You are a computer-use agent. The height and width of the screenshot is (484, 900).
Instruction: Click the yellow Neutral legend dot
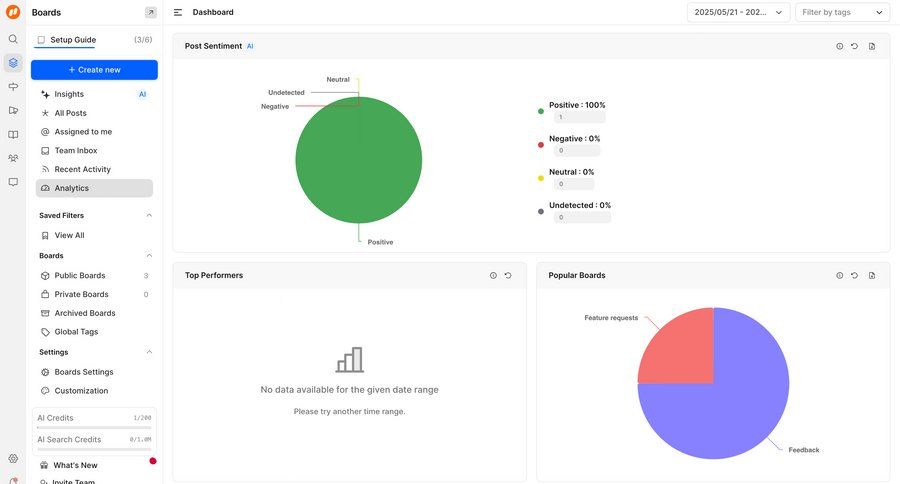(x=541, y=178)
